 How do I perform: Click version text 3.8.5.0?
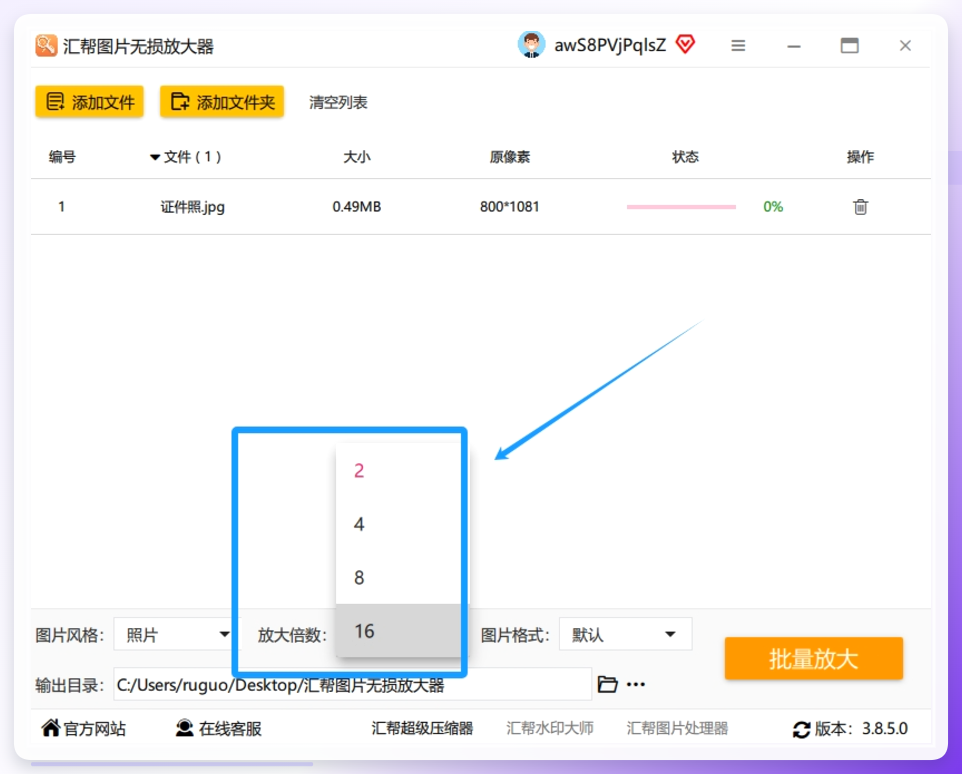point(885,729)
